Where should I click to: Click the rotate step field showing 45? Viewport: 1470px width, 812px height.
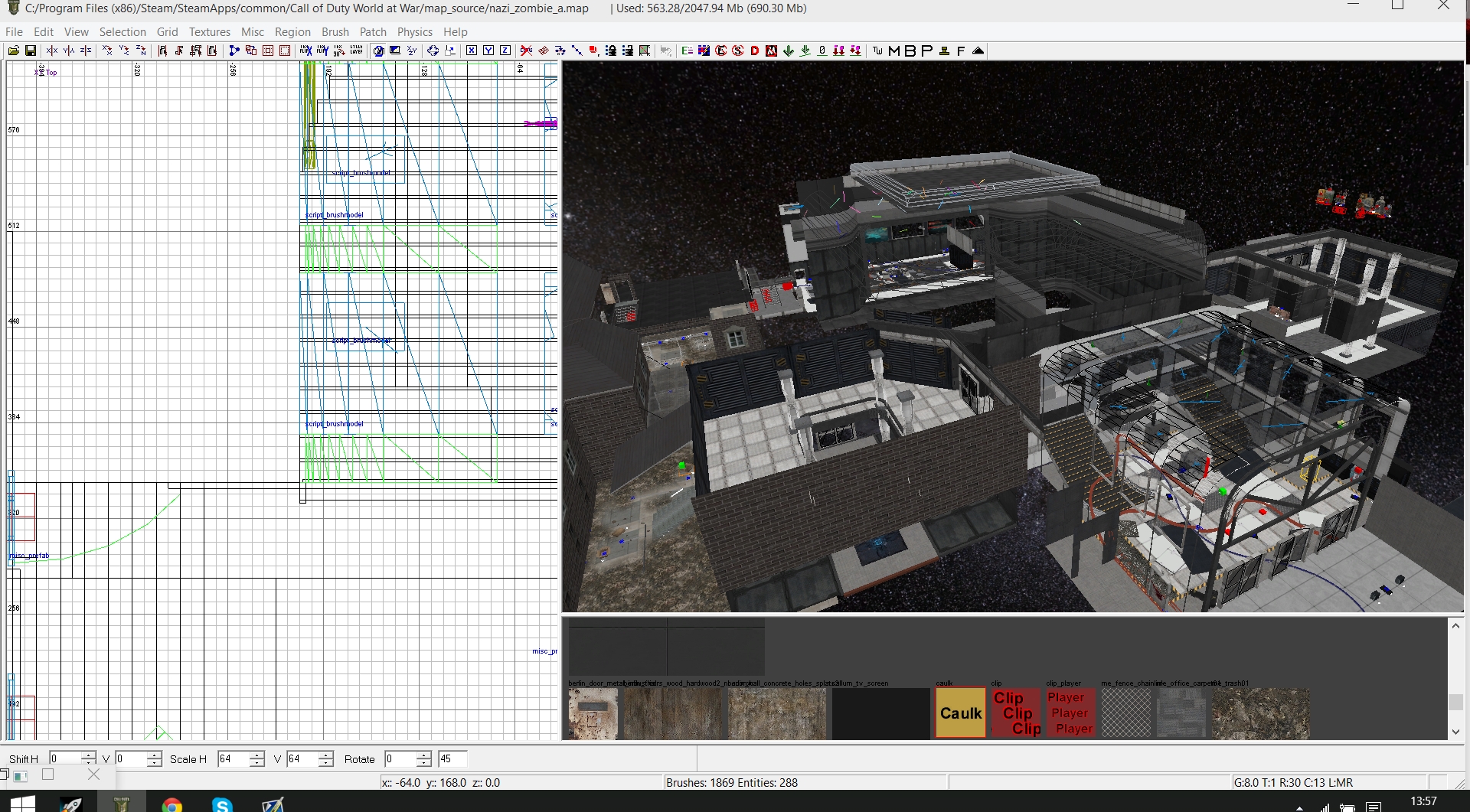coord(452,758)
